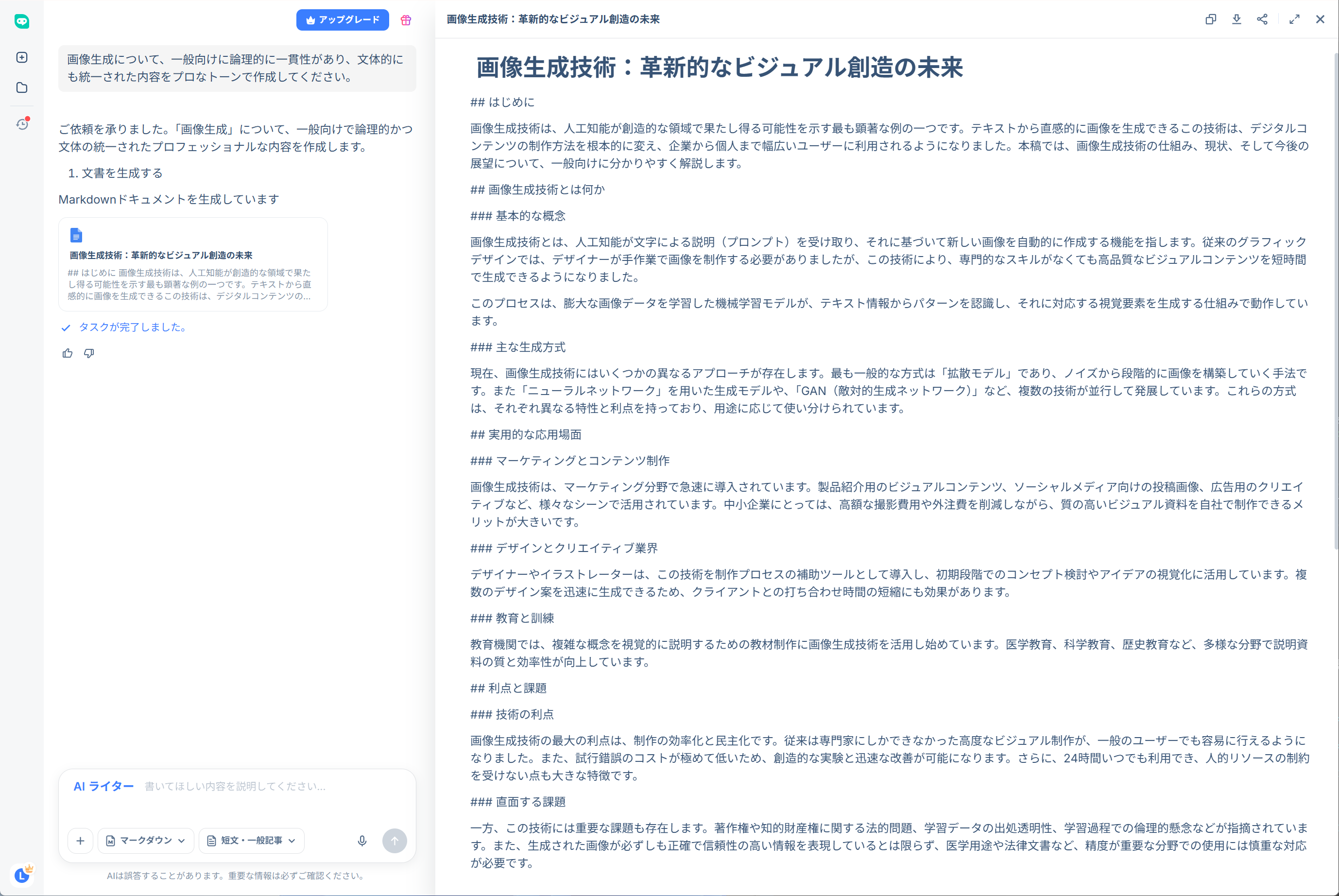Open the 短文・一般記事 article type dropdown
The height and width of the screenshot is (896, 1339).
(250, 841)
